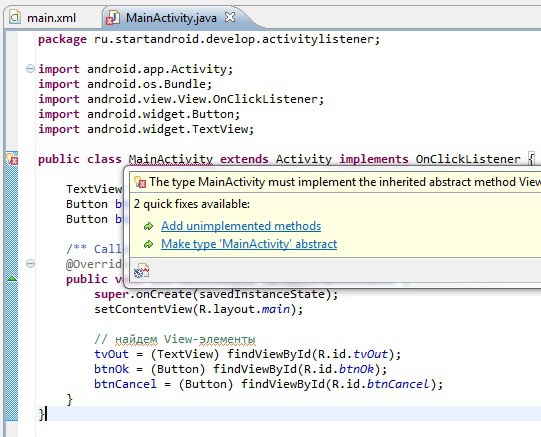Click 'import android.os.Bundle;' line
The width and height of the screenshot is (541, 437).
point(125,84)
